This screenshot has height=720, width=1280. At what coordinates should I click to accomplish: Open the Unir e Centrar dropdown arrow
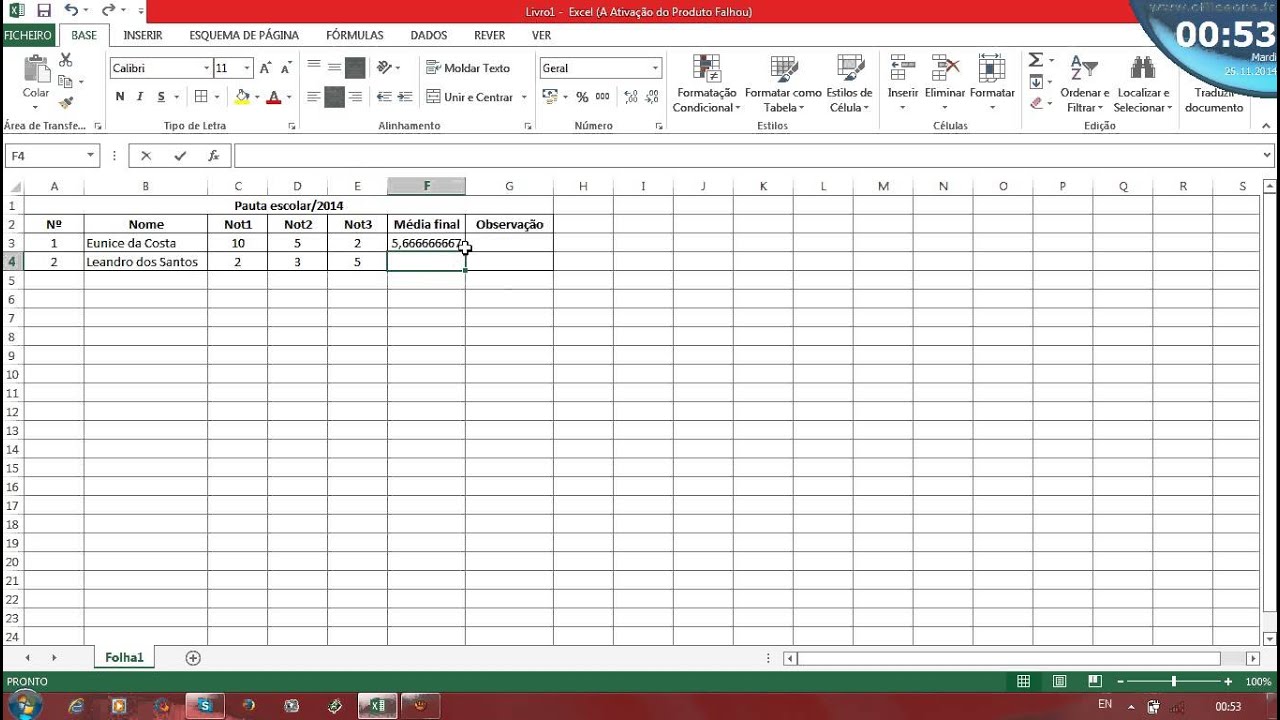point(524,97)
